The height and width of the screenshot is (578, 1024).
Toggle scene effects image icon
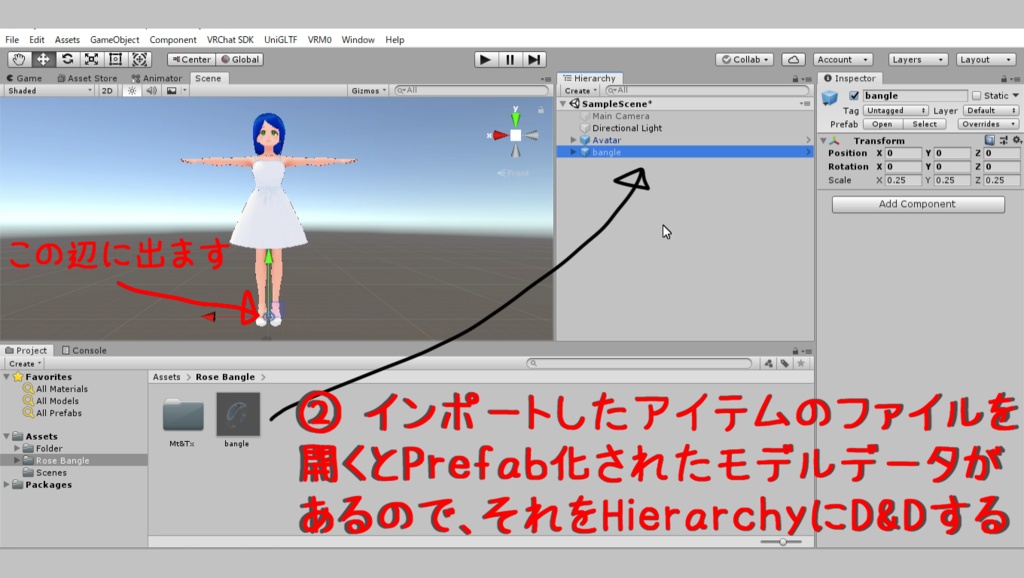[171, 91]
